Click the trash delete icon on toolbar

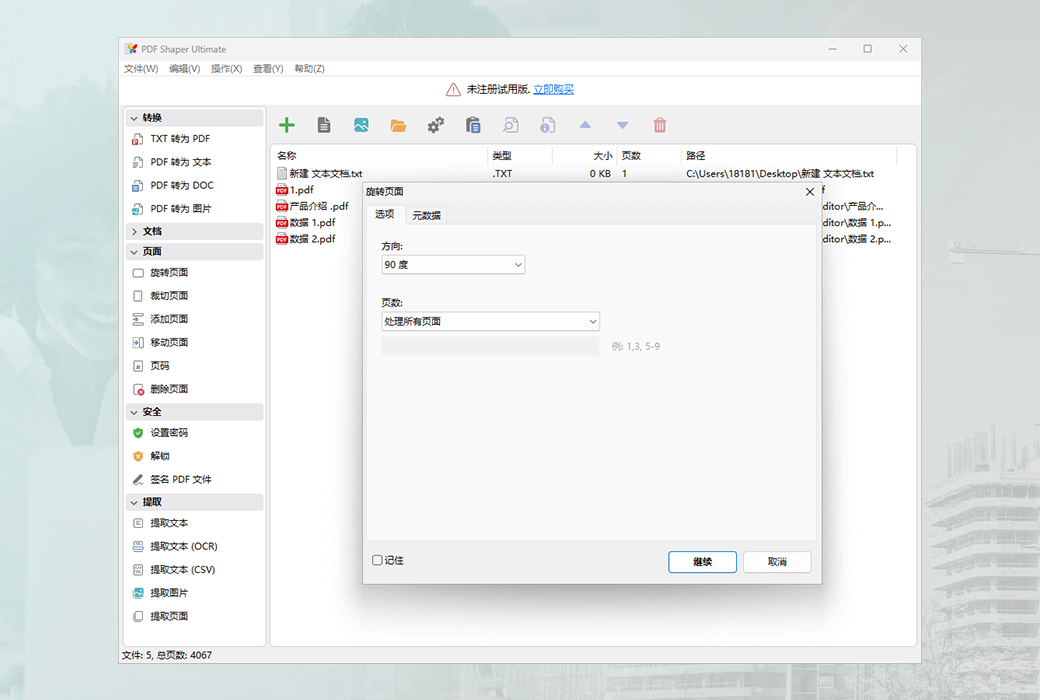pos(660,124)
